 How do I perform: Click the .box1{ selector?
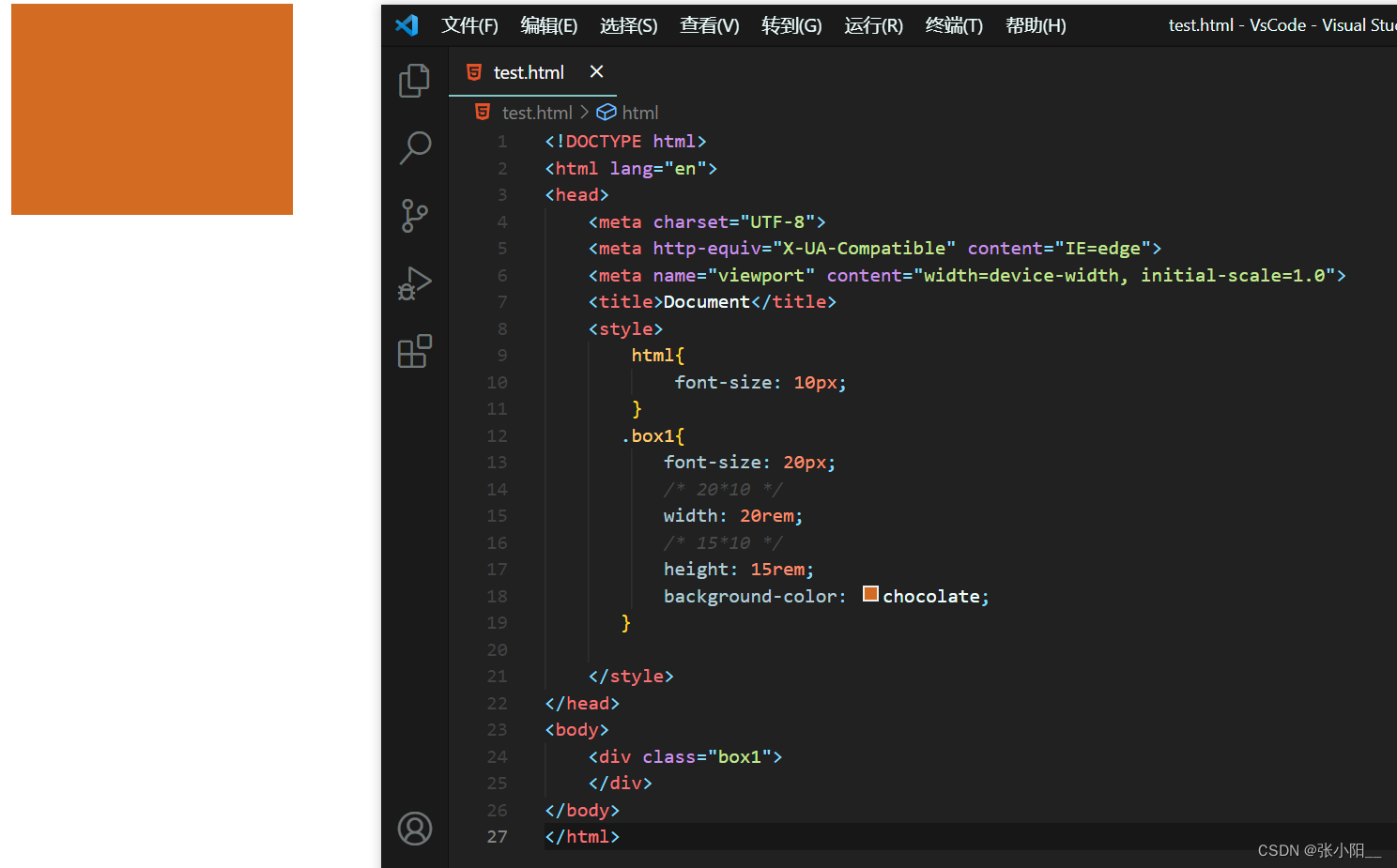point(653,435)
